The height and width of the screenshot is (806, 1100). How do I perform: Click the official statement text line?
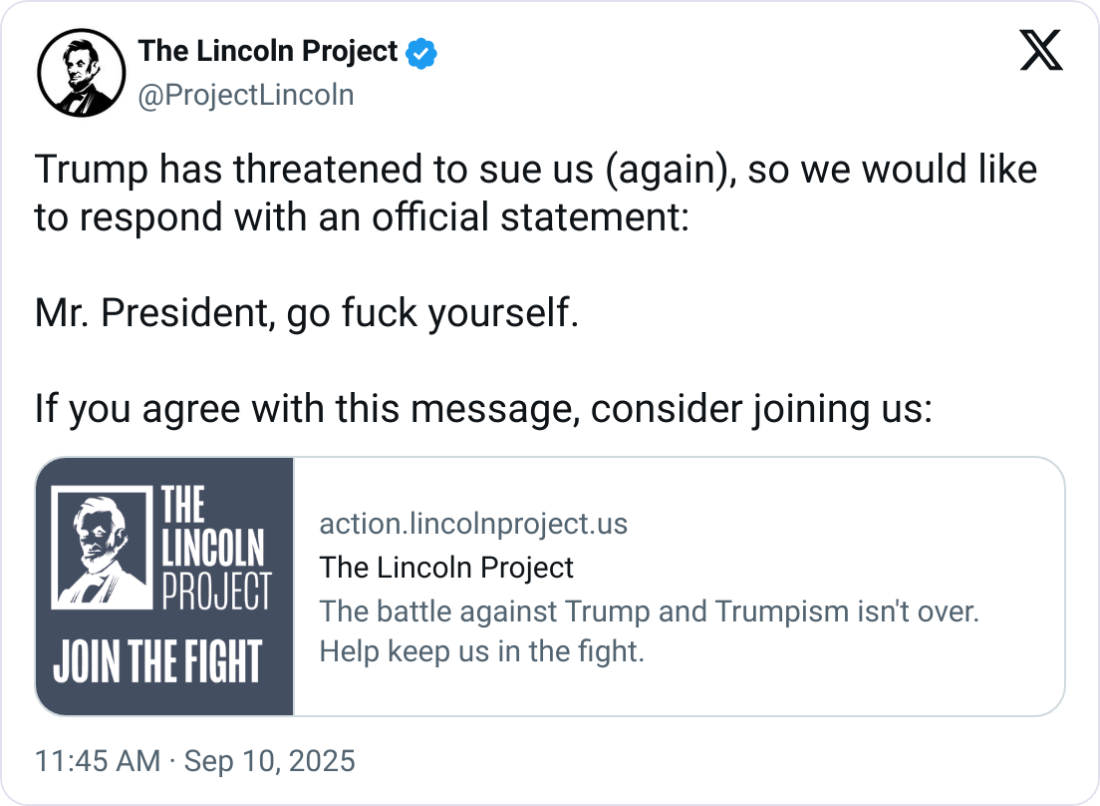click(x=362, y=217)
